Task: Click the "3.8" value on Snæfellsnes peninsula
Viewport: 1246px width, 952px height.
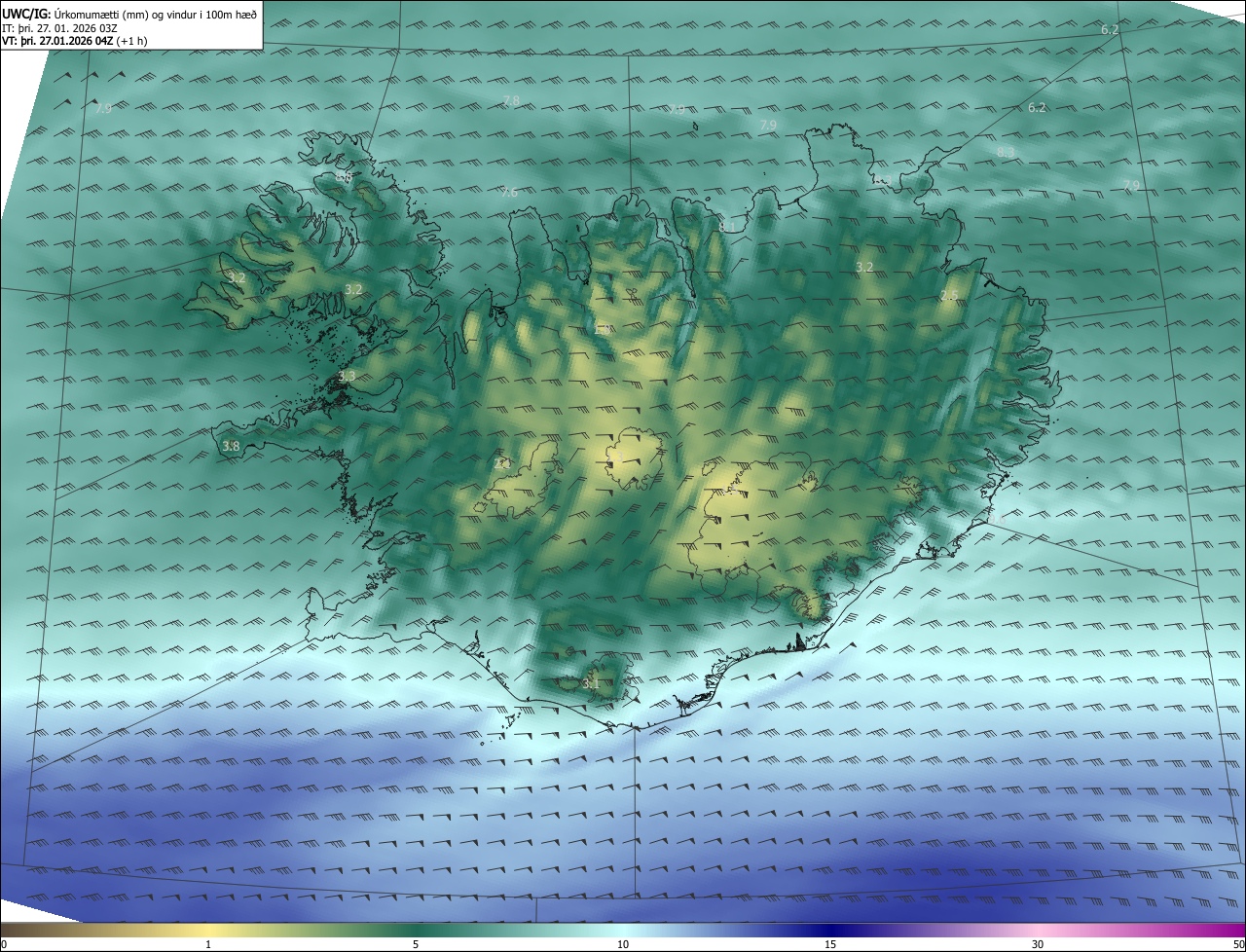Action: pyautogui.click(x=231, y=447)
